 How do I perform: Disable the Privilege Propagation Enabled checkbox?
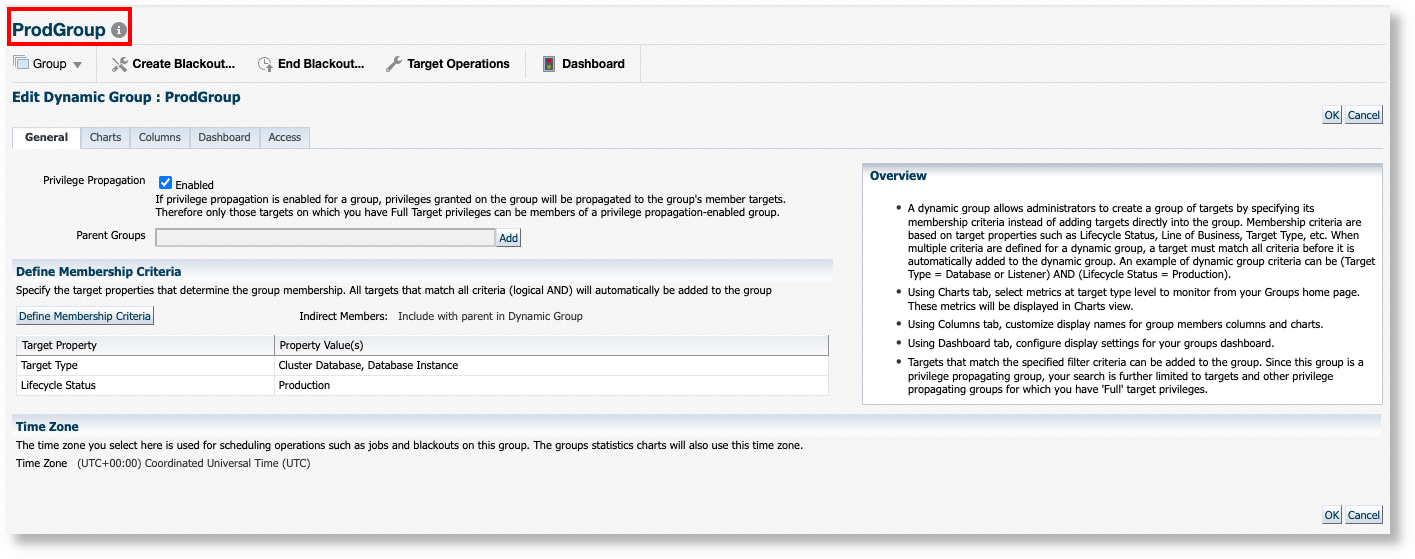[x=166, y=183]
